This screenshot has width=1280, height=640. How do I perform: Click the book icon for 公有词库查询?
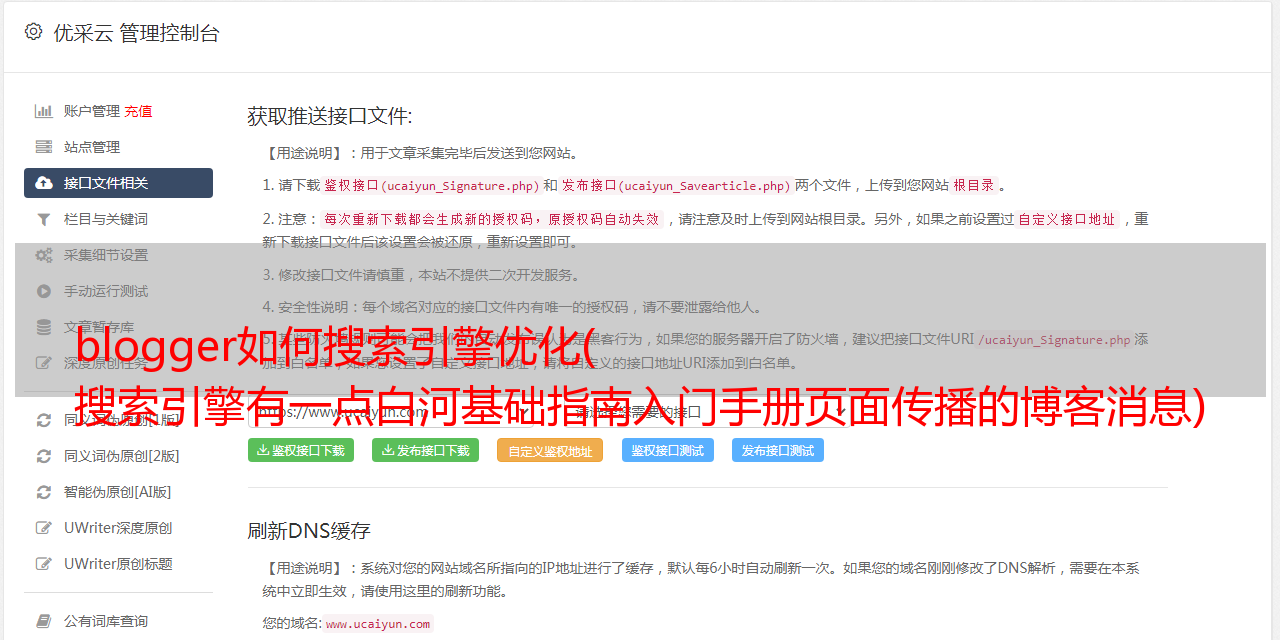coord(44,621)
